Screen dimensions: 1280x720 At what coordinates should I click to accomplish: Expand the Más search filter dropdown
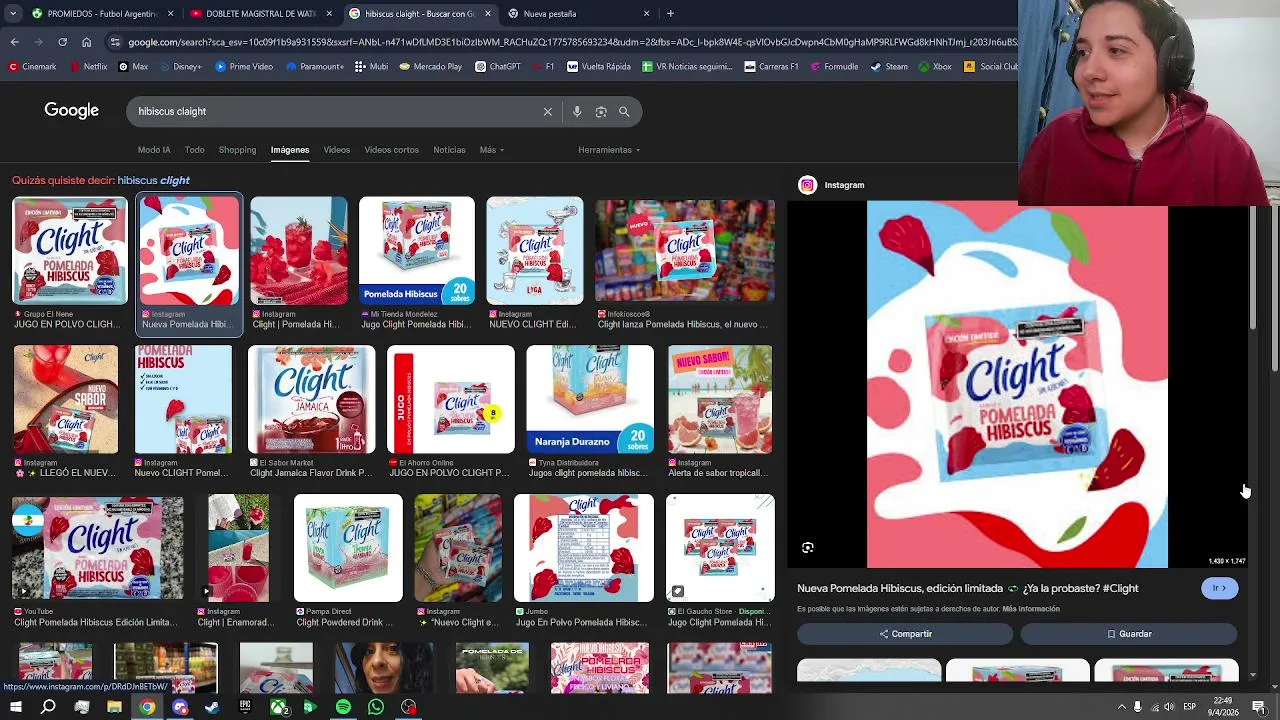(491, 150)
